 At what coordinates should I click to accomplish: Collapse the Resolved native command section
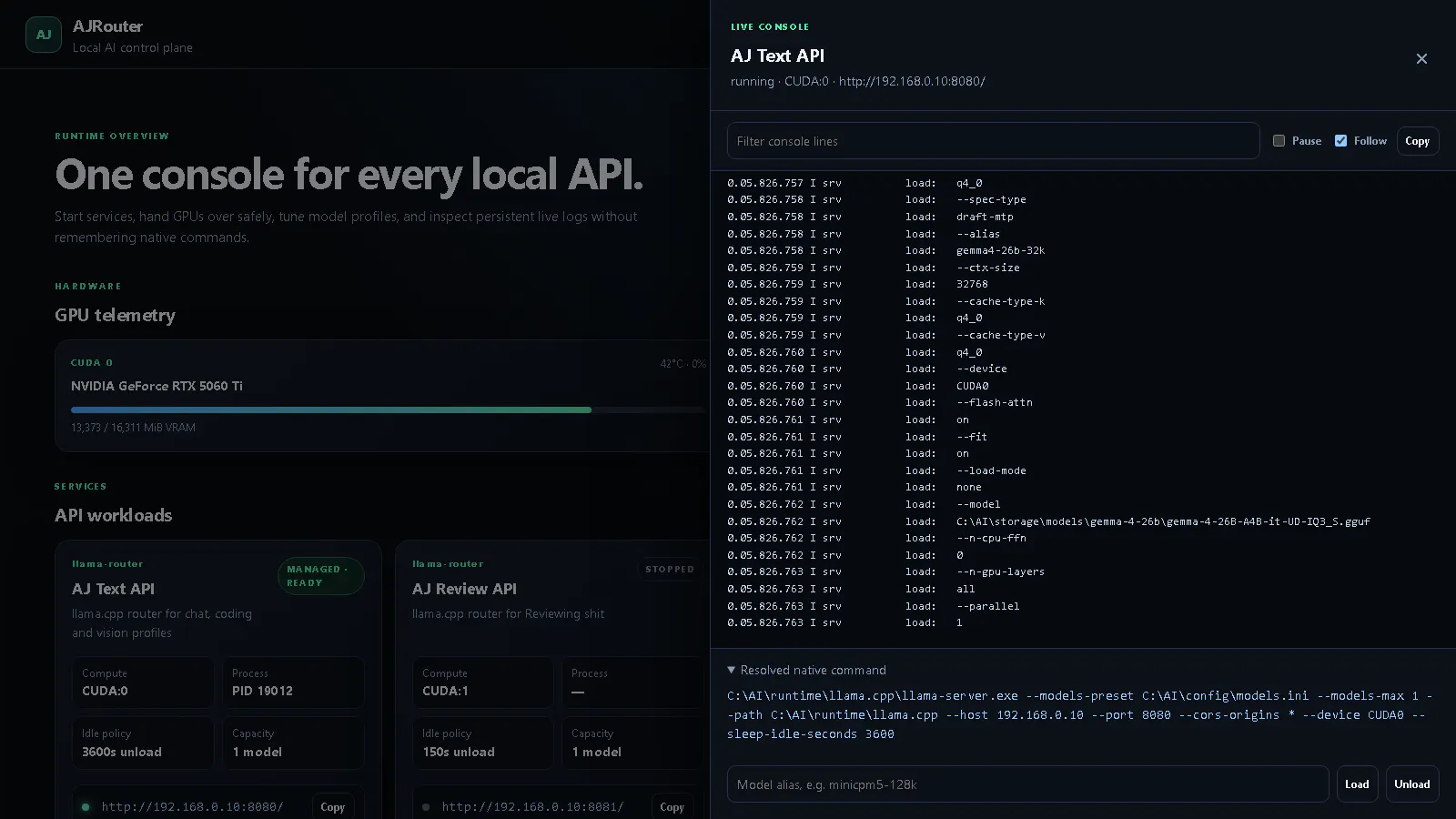pos(806,670)
